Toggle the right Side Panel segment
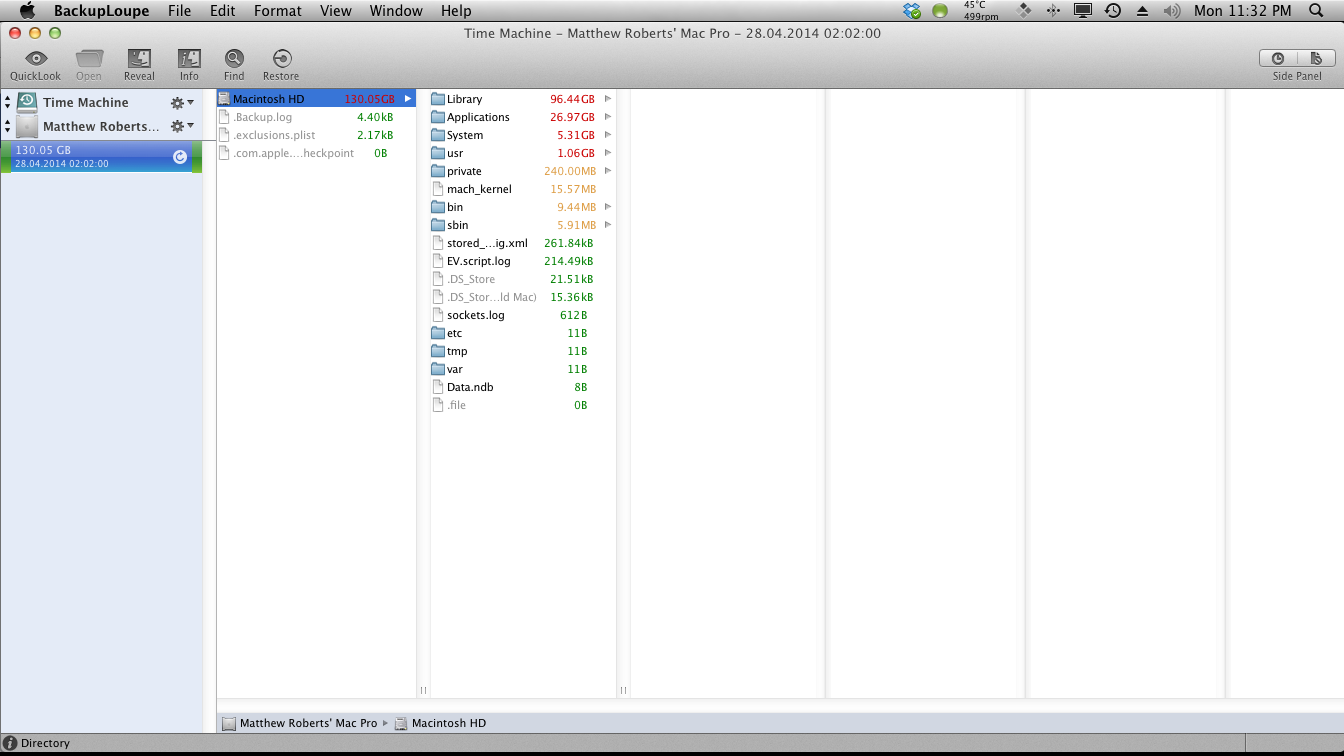1344x756 pixels. [1316, 59]
